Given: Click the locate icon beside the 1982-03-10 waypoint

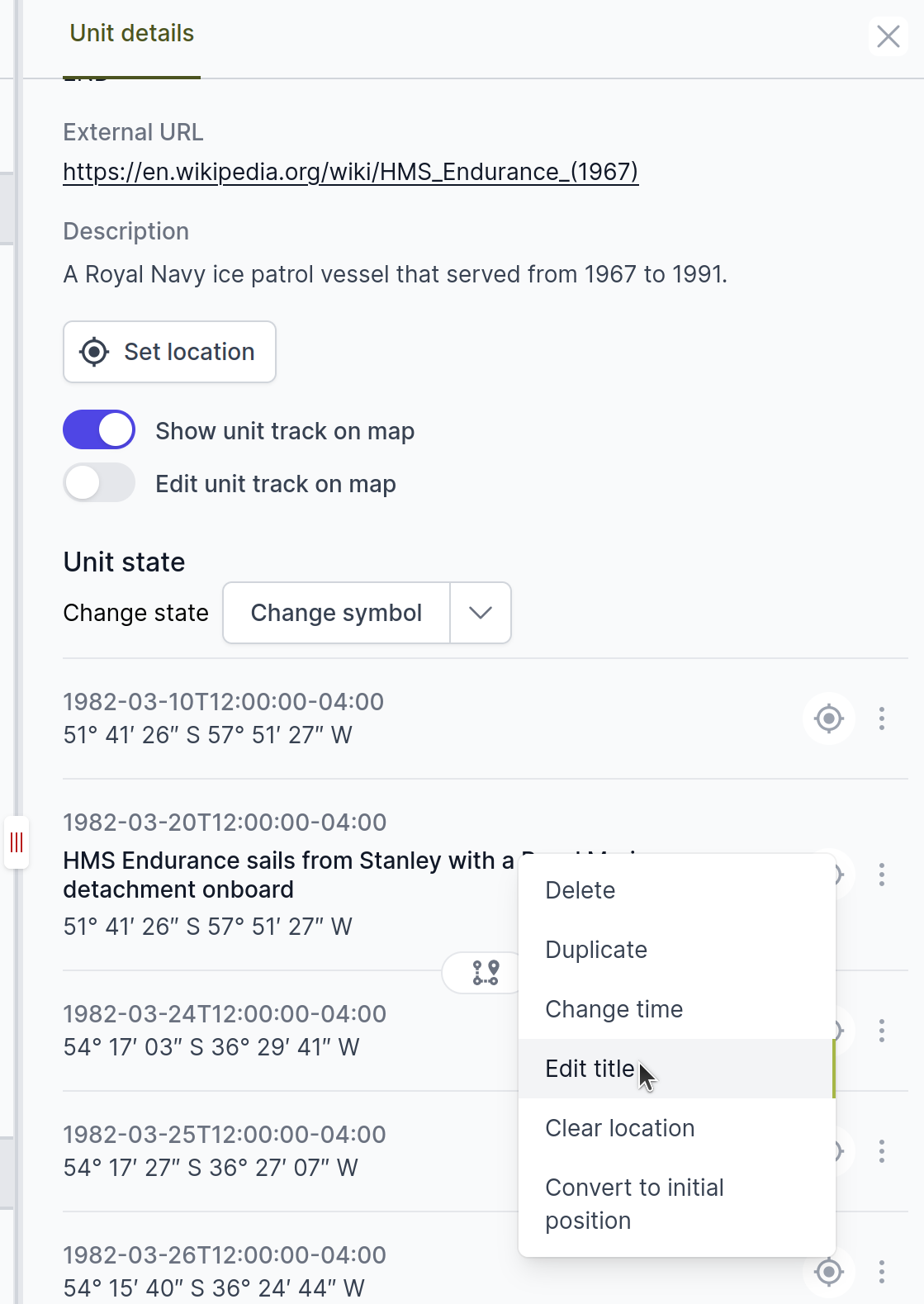Looking at the screenshot, I should pyautogui.click(x=828, y=718).
